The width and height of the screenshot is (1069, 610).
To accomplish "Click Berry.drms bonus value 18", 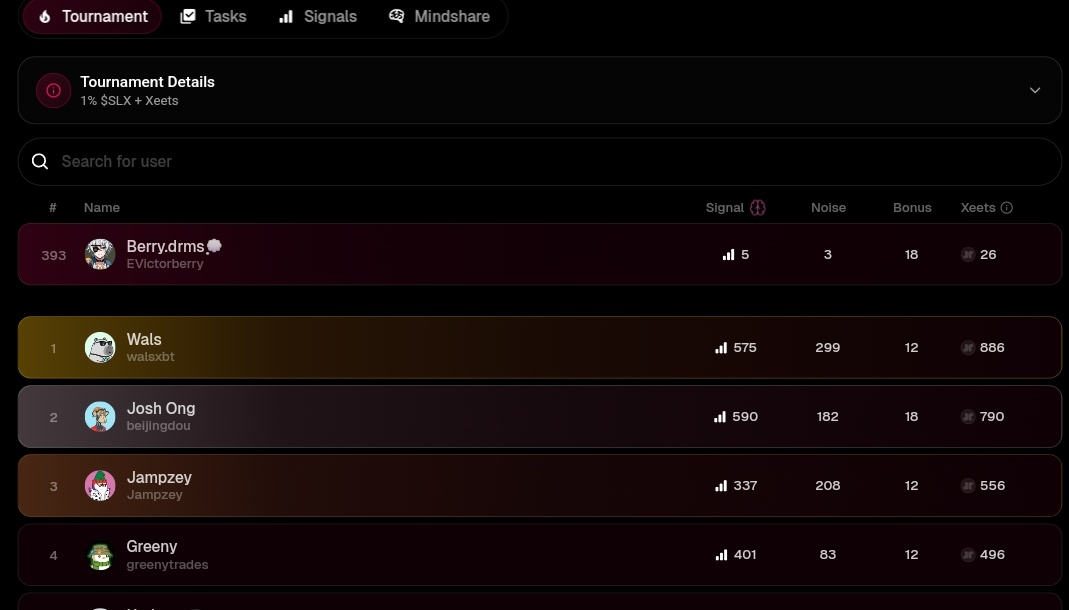I will tap(912, 254).
